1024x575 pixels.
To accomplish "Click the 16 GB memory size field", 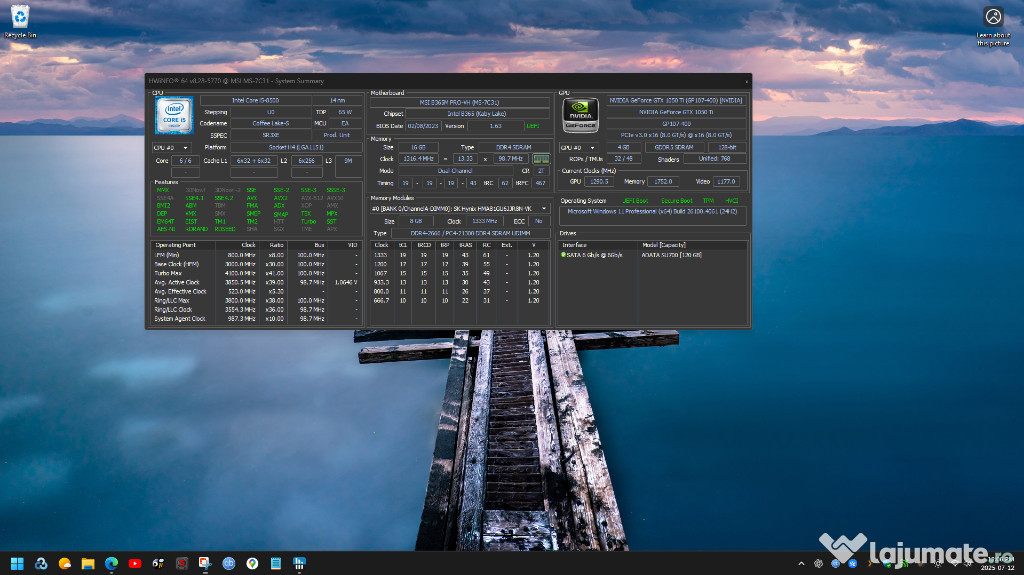I will click(x=418, y=148).
